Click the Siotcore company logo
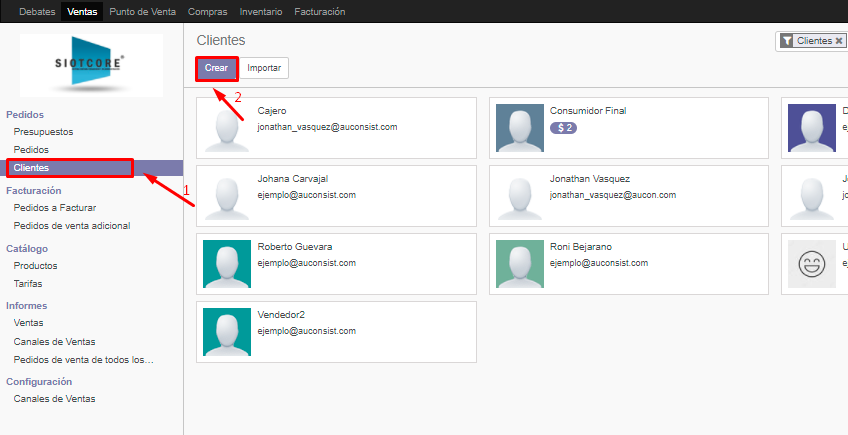The width and height of the screenshot is (848, 435). pos(91,65)
